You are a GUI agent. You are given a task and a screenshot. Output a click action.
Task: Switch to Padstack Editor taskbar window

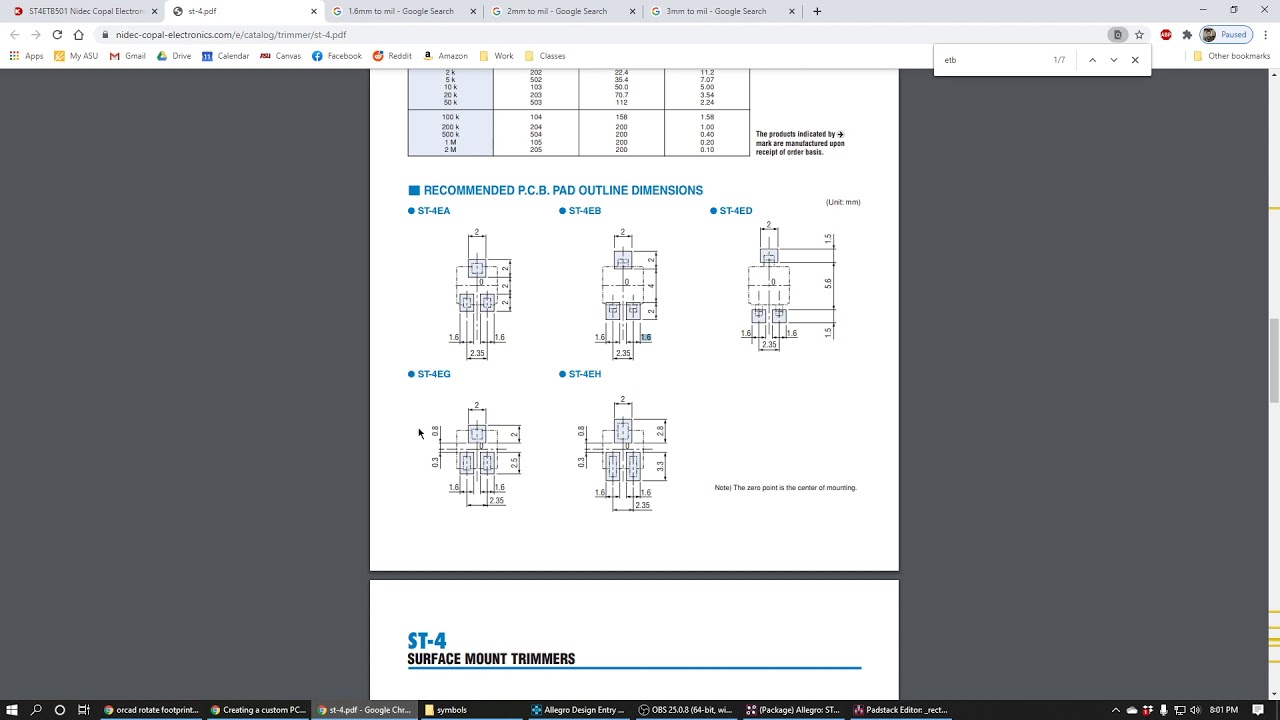click(x=899, y=710)
